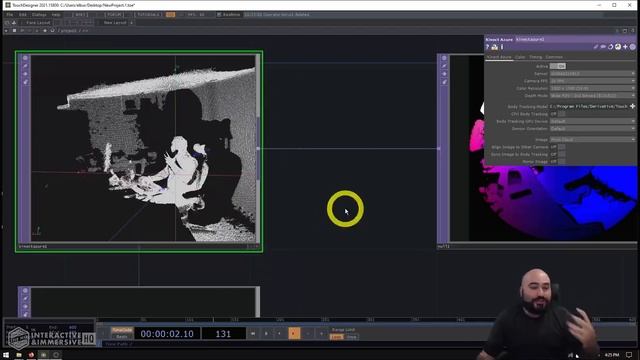Open red circular app in taskbar
640x360 pixels.
pos(31,355)
